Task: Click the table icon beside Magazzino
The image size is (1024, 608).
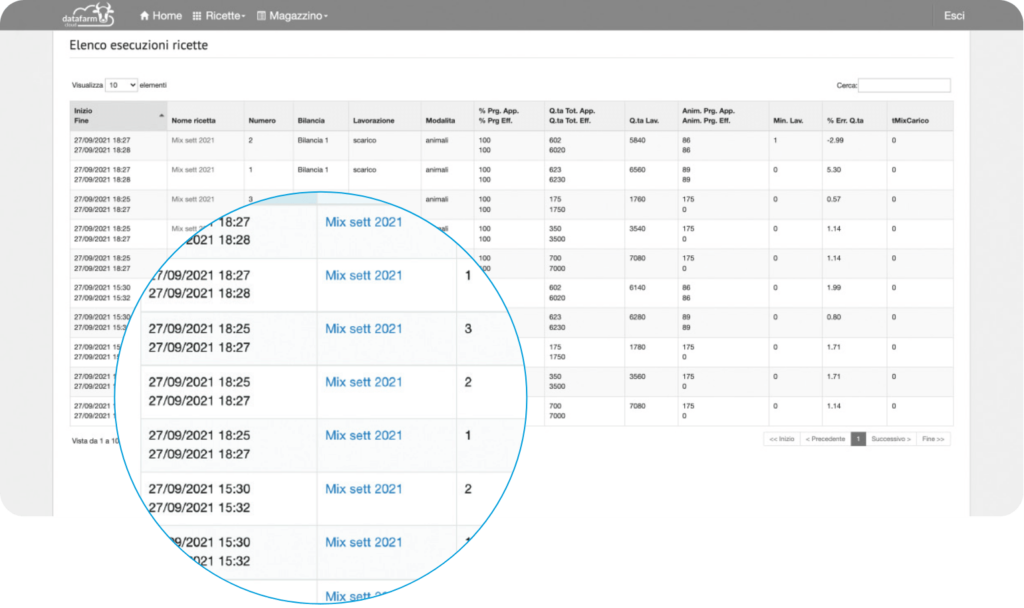Action: (x=261, y=16)
